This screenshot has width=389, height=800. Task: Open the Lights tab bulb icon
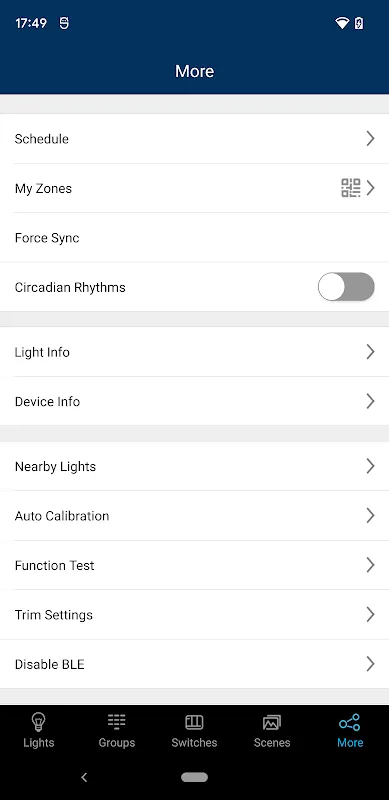click(38, 722)
